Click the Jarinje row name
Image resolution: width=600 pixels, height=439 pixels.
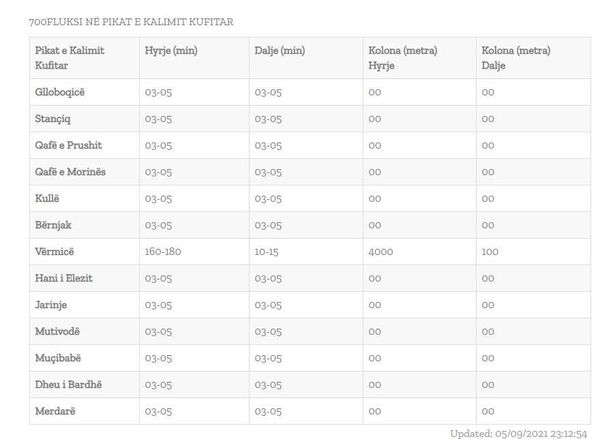[x=51, y=305]
